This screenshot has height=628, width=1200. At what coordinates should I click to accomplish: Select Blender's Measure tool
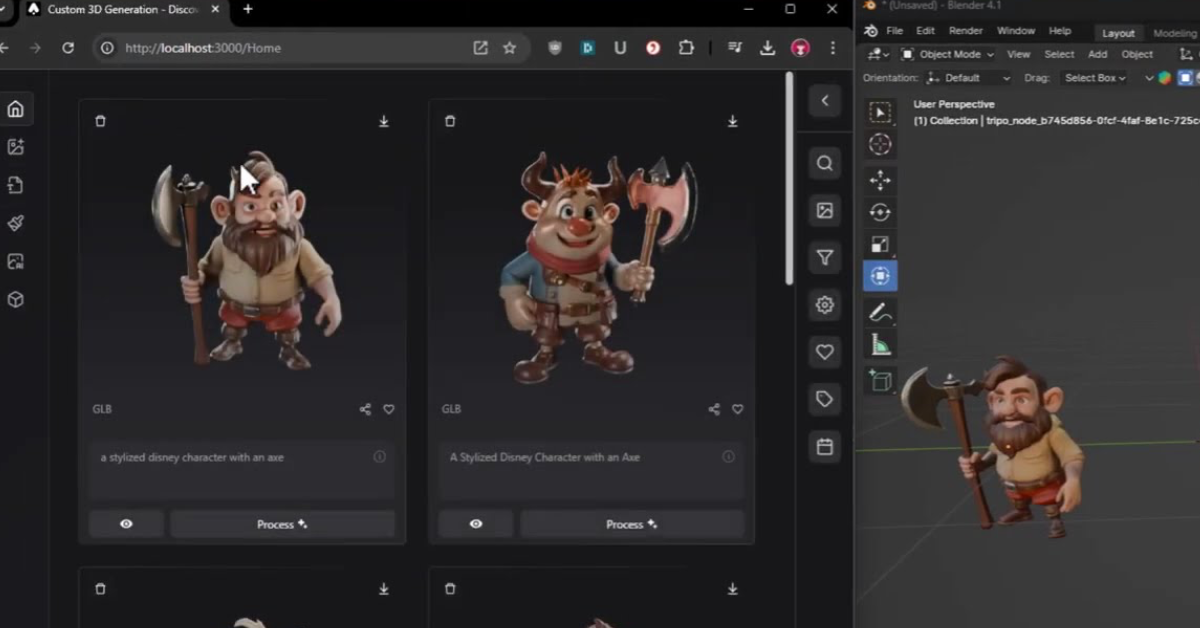[881, 345]
